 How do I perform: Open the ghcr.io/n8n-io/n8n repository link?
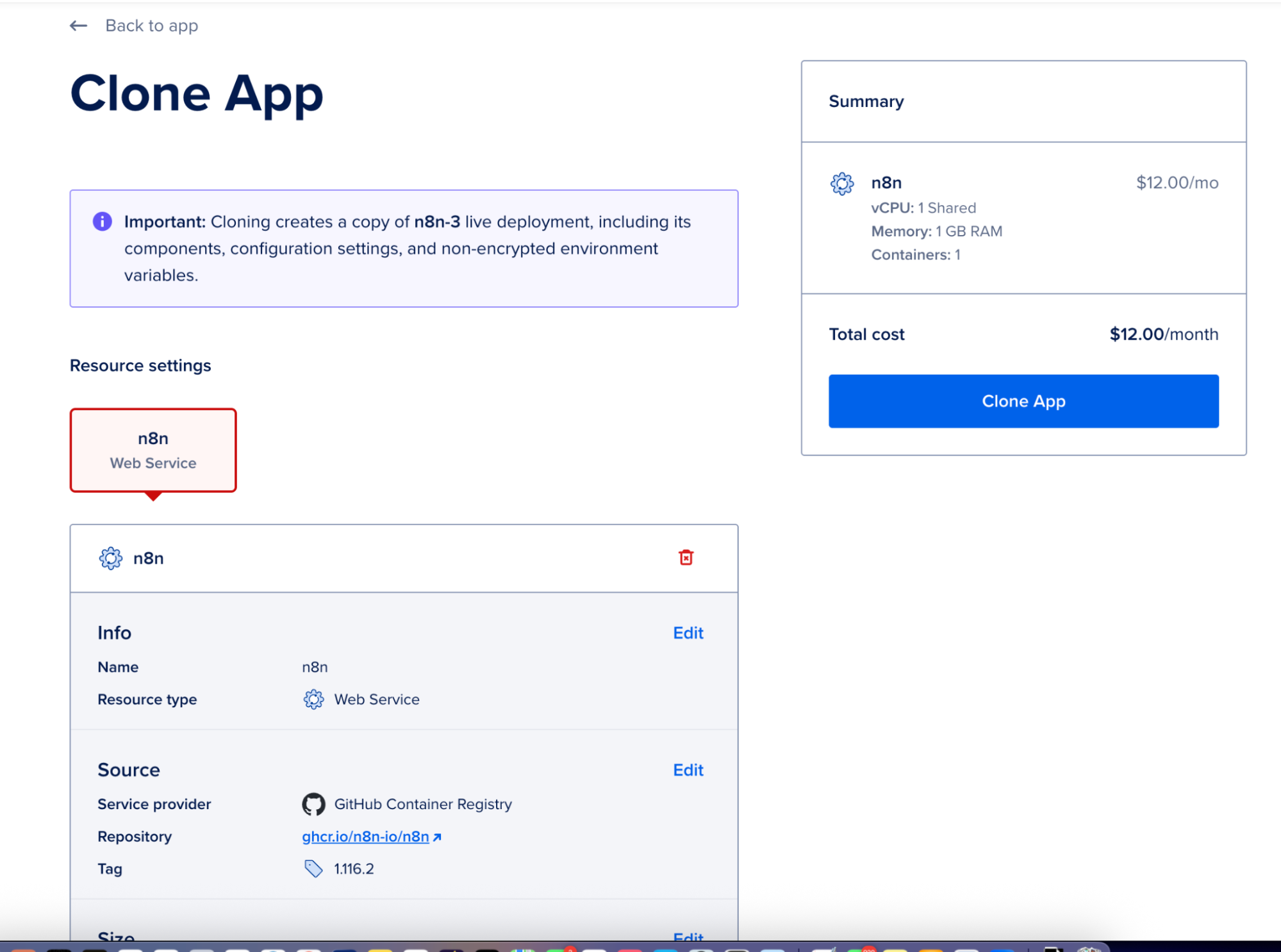pyautogui.click(x=365, y=836)
